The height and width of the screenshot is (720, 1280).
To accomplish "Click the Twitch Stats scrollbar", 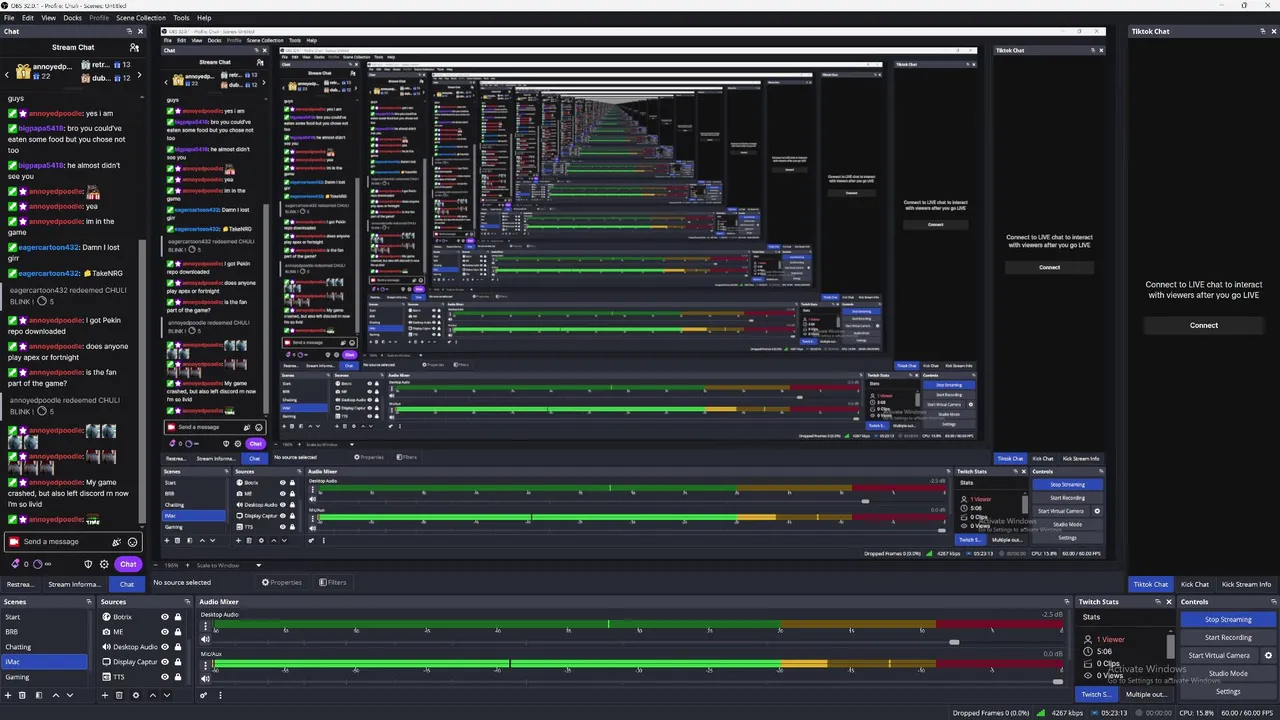I will point(1171,645).
